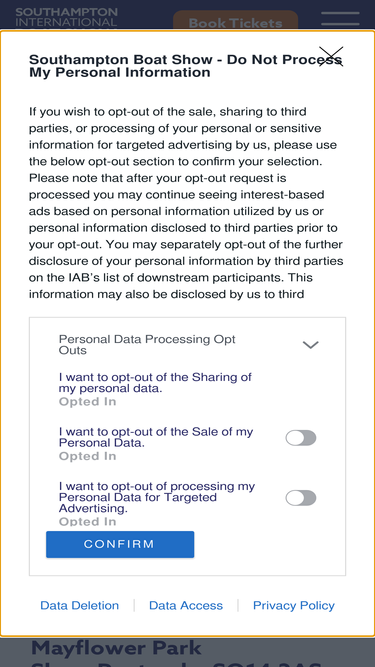Click Opted In status under Sale option

pyautogui.click(x=88, y=456)
